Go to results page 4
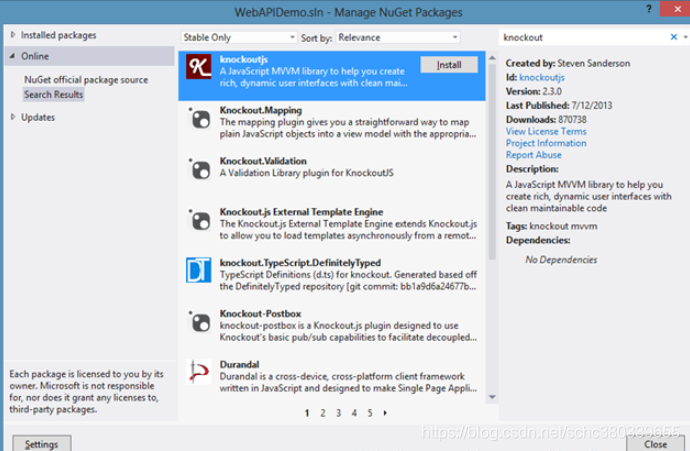The width and height of the screenshot is (690, 451). pos(354,413)
